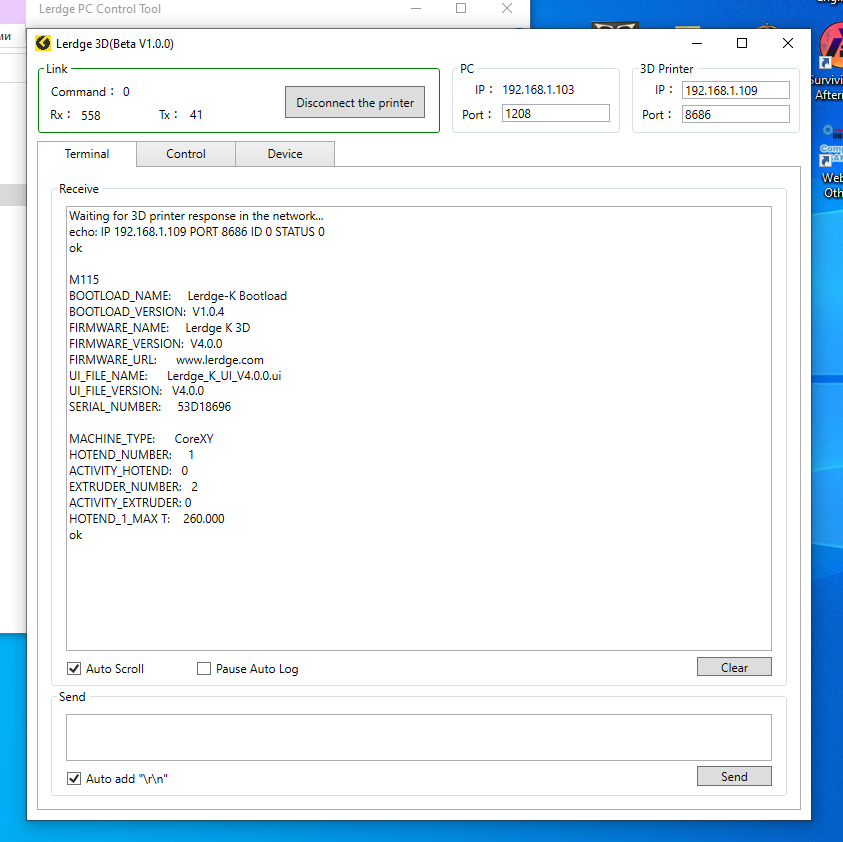
Task: Select the Terminal tab
Action: [87, 154]
